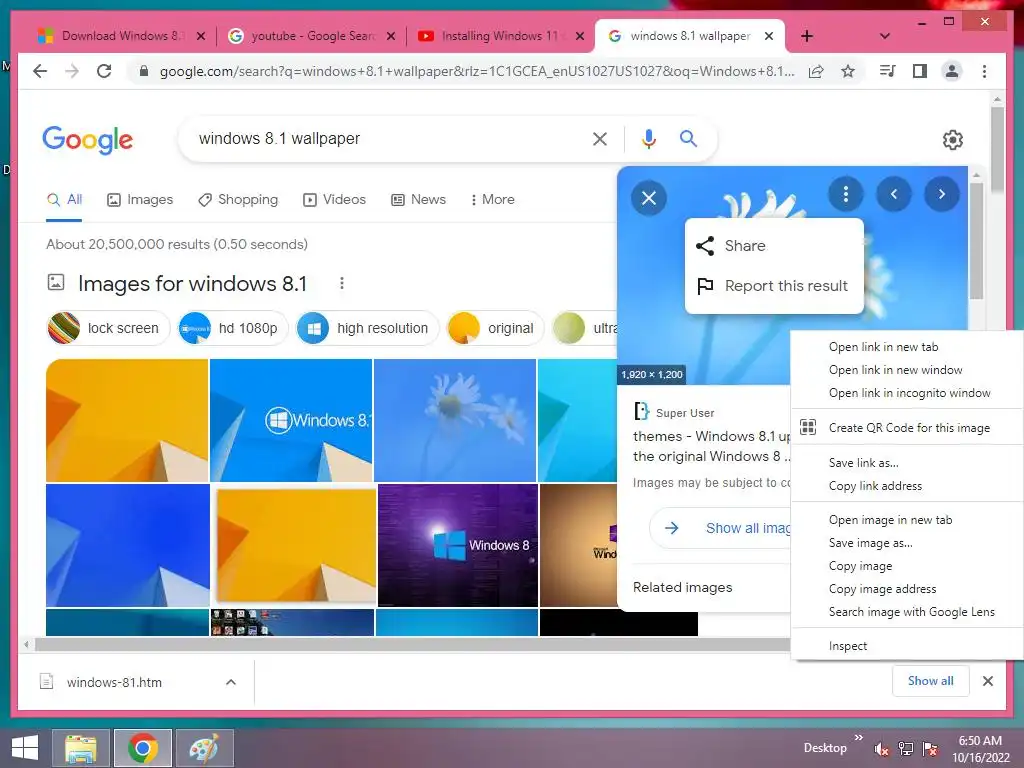Click the Share icon in the popup
The image size is (1024, 768).
(x=705, y=246)
